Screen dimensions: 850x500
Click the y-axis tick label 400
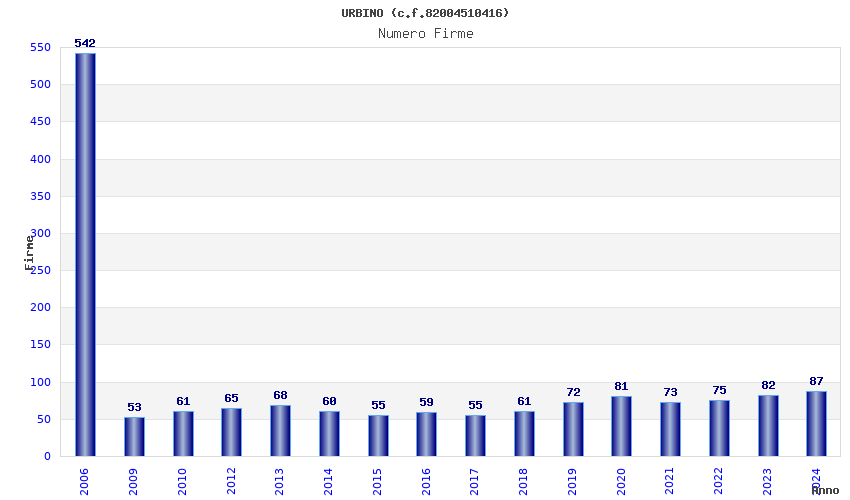[x=41, y=159]
